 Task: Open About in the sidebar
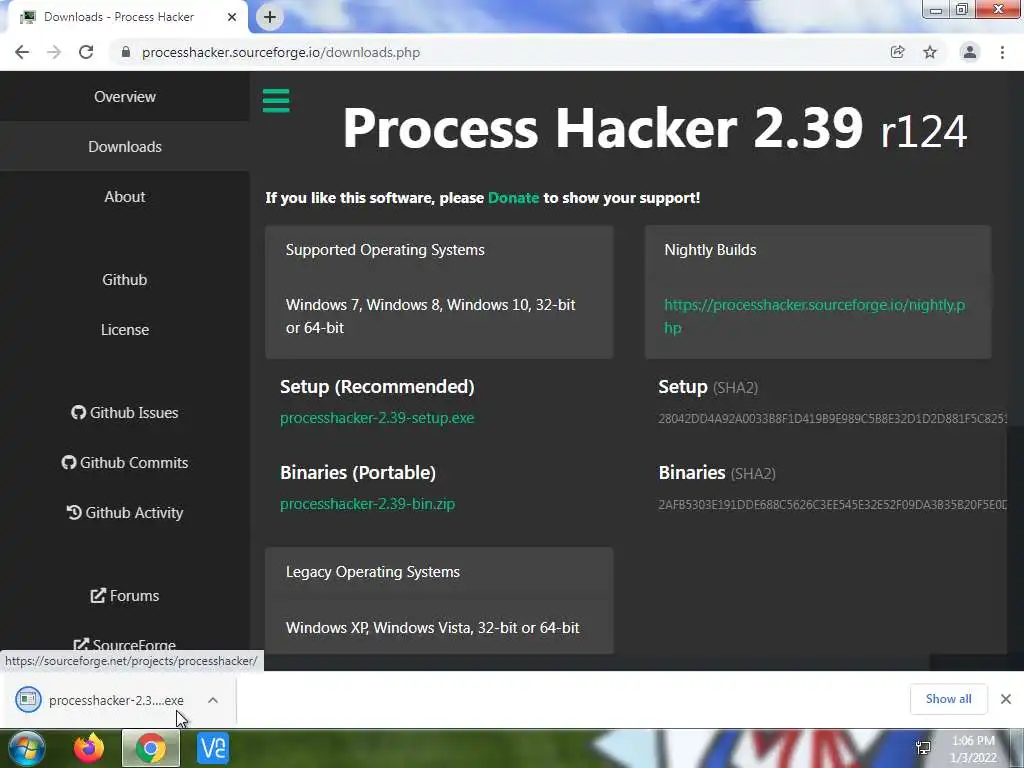(125, 197)
